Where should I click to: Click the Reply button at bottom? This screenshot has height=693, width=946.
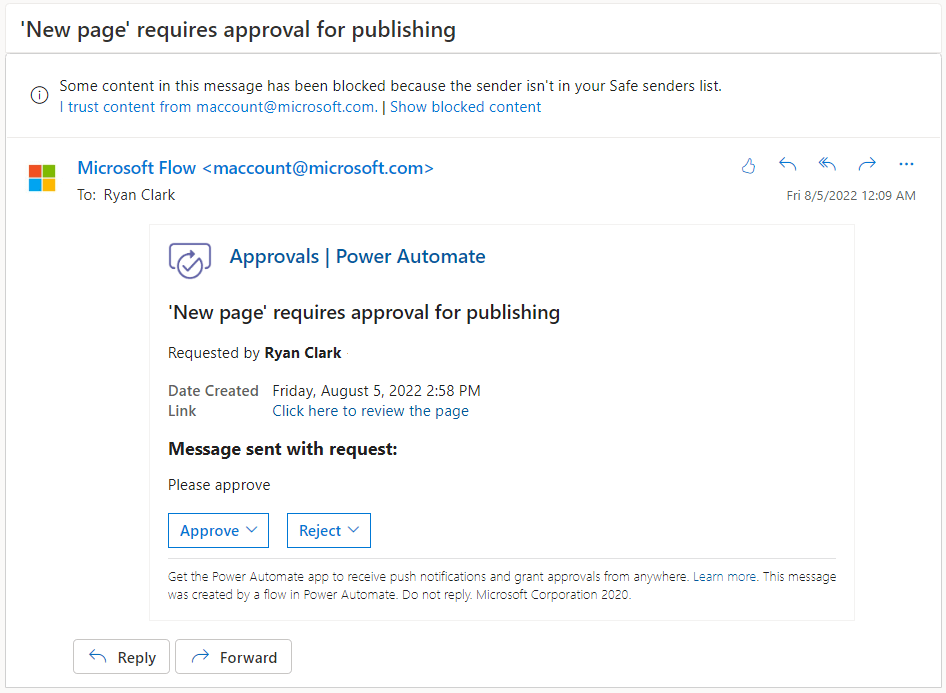click(x=121, y=657)
